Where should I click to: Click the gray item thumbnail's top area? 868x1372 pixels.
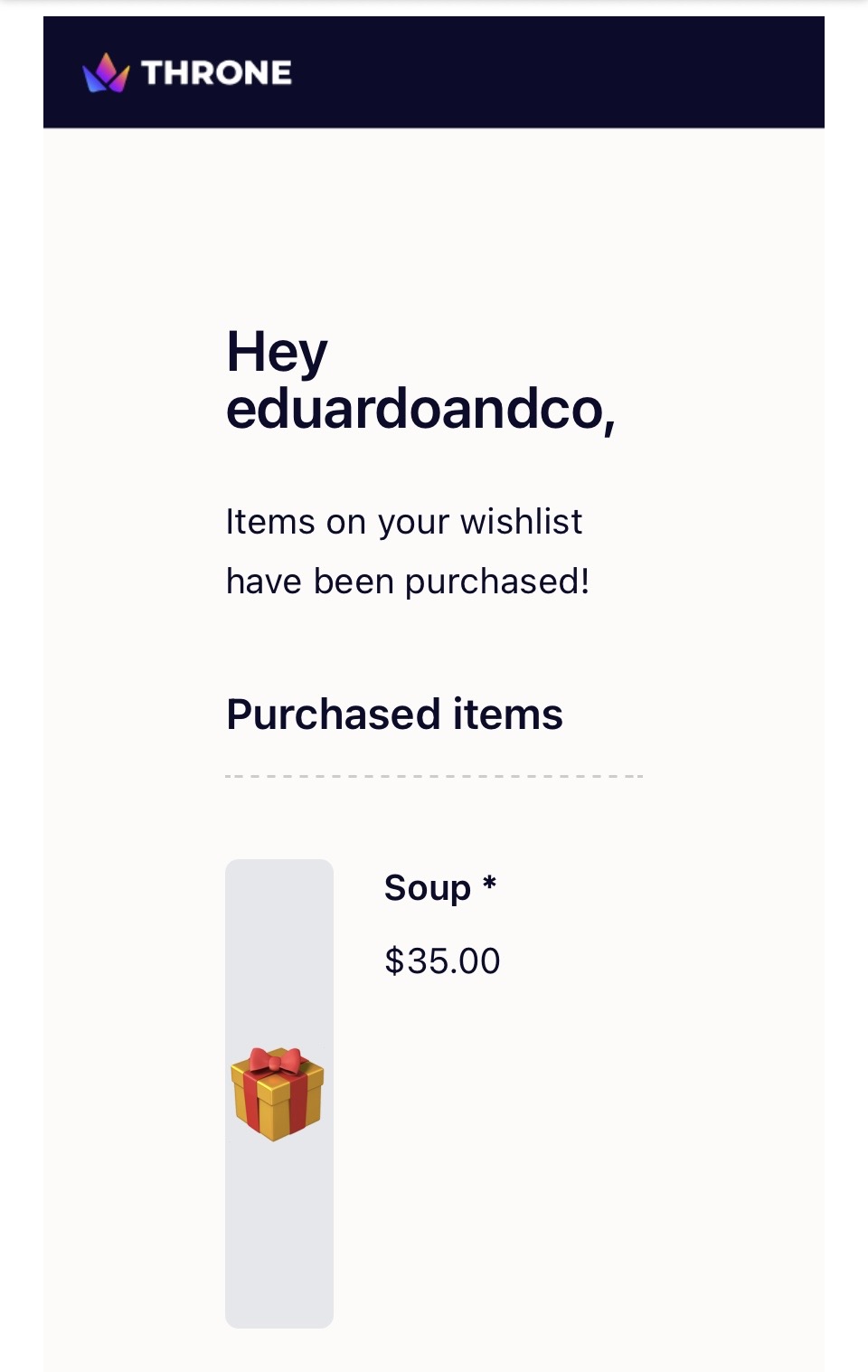(x=279, y=913)
